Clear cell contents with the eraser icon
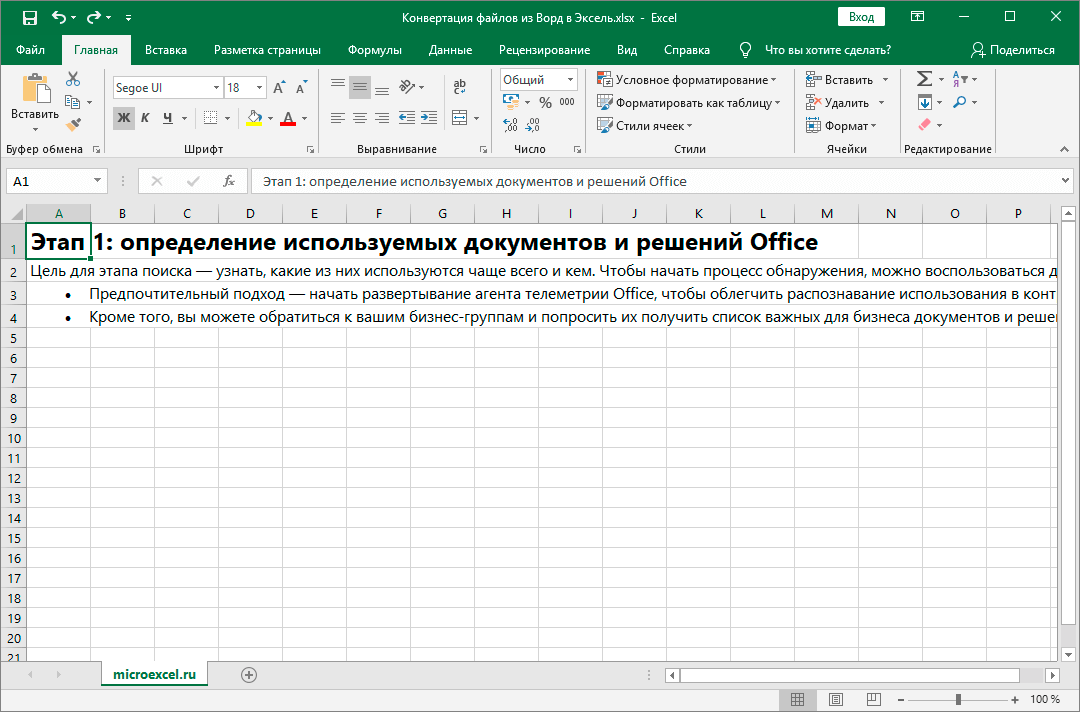 (x=924, y=125)
